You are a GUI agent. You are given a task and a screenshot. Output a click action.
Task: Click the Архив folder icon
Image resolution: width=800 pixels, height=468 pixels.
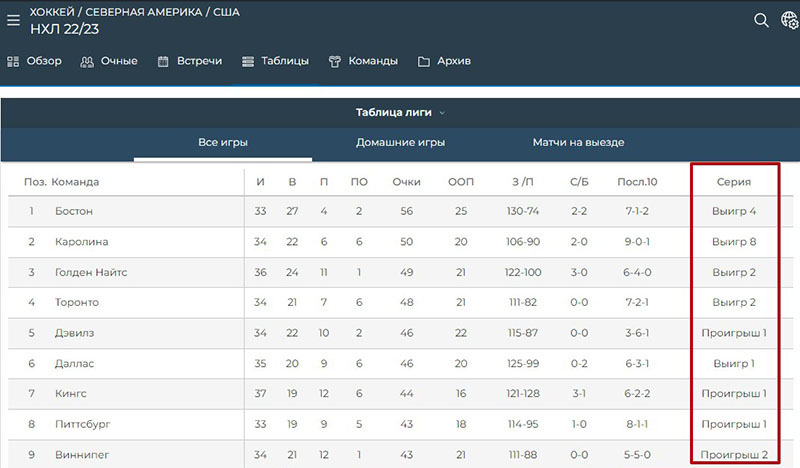tap(424, 61)
